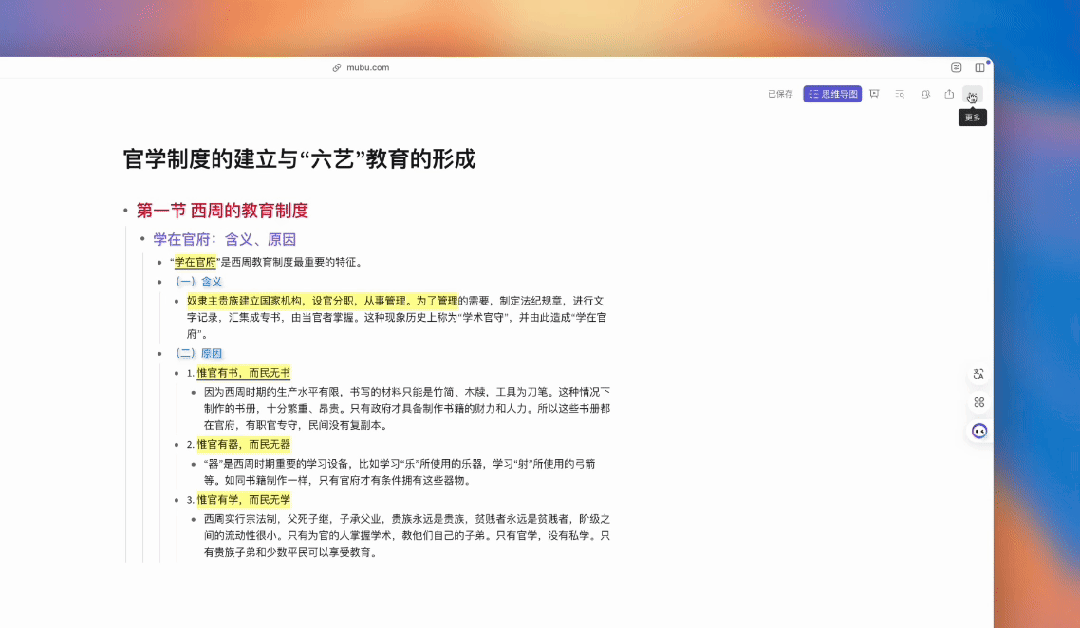The height and width of the screenshot is (628, 1080).
Task: Click the paragraph starting 西周实行宗法制
Action: click(407, 536)
